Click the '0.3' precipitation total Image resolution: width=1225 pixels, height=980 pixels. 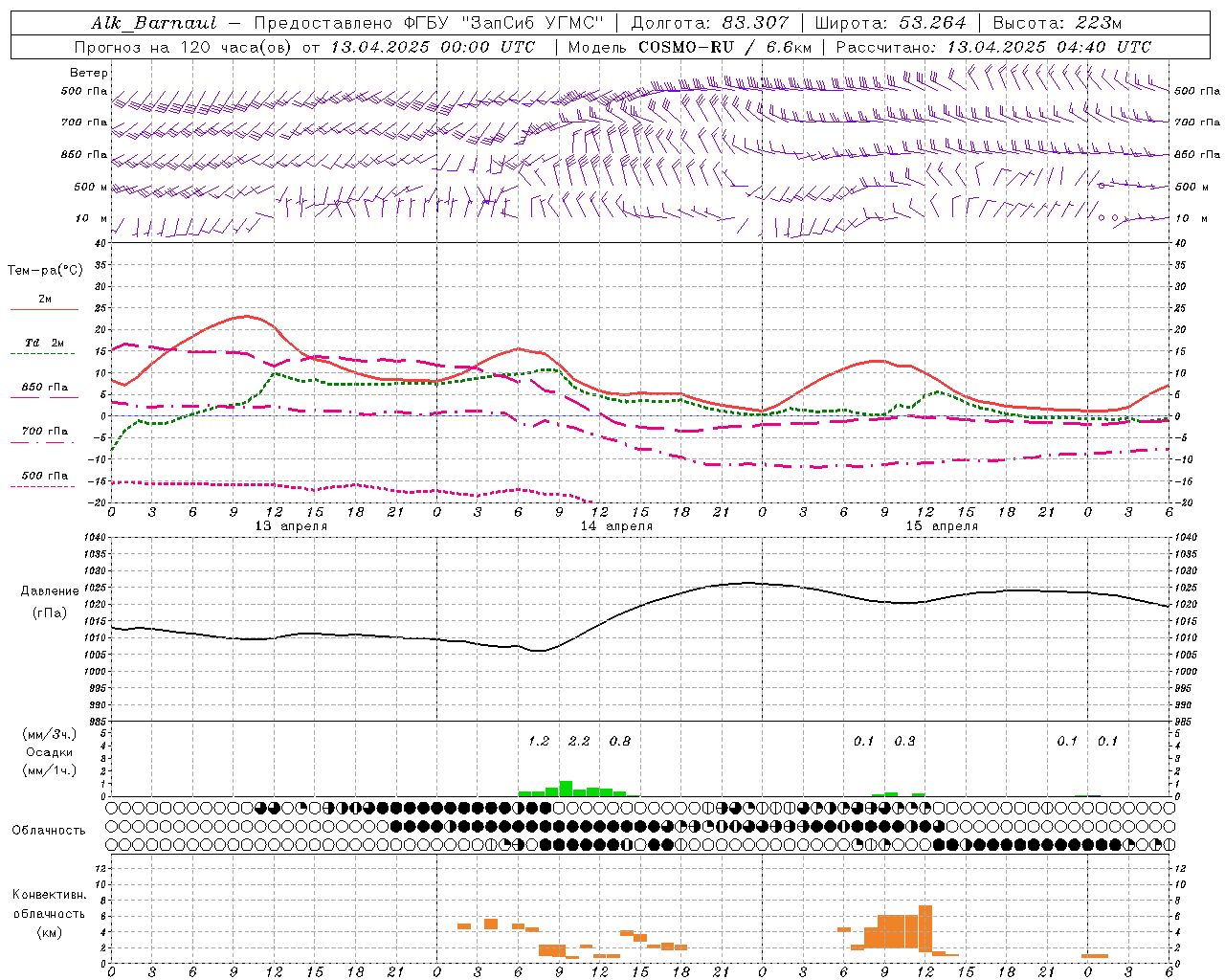[x=904, y=742]
